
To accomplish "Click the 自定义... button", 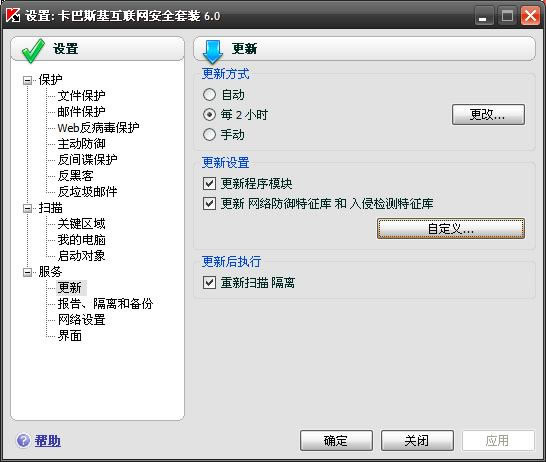I will click(451, 228).
